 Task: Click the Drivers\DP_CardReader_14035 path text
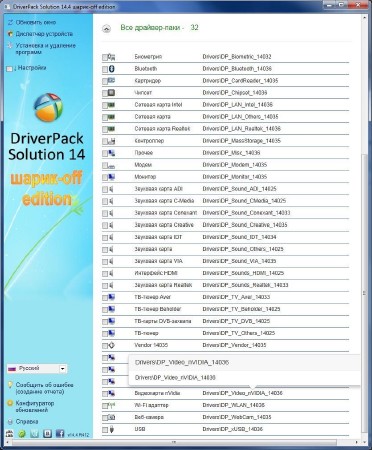coord(240,81)
